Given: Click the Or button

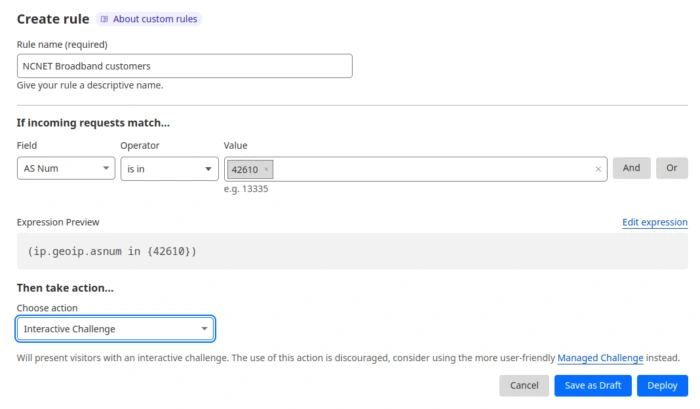Looking at the screenshot, I should coord(671,168).
